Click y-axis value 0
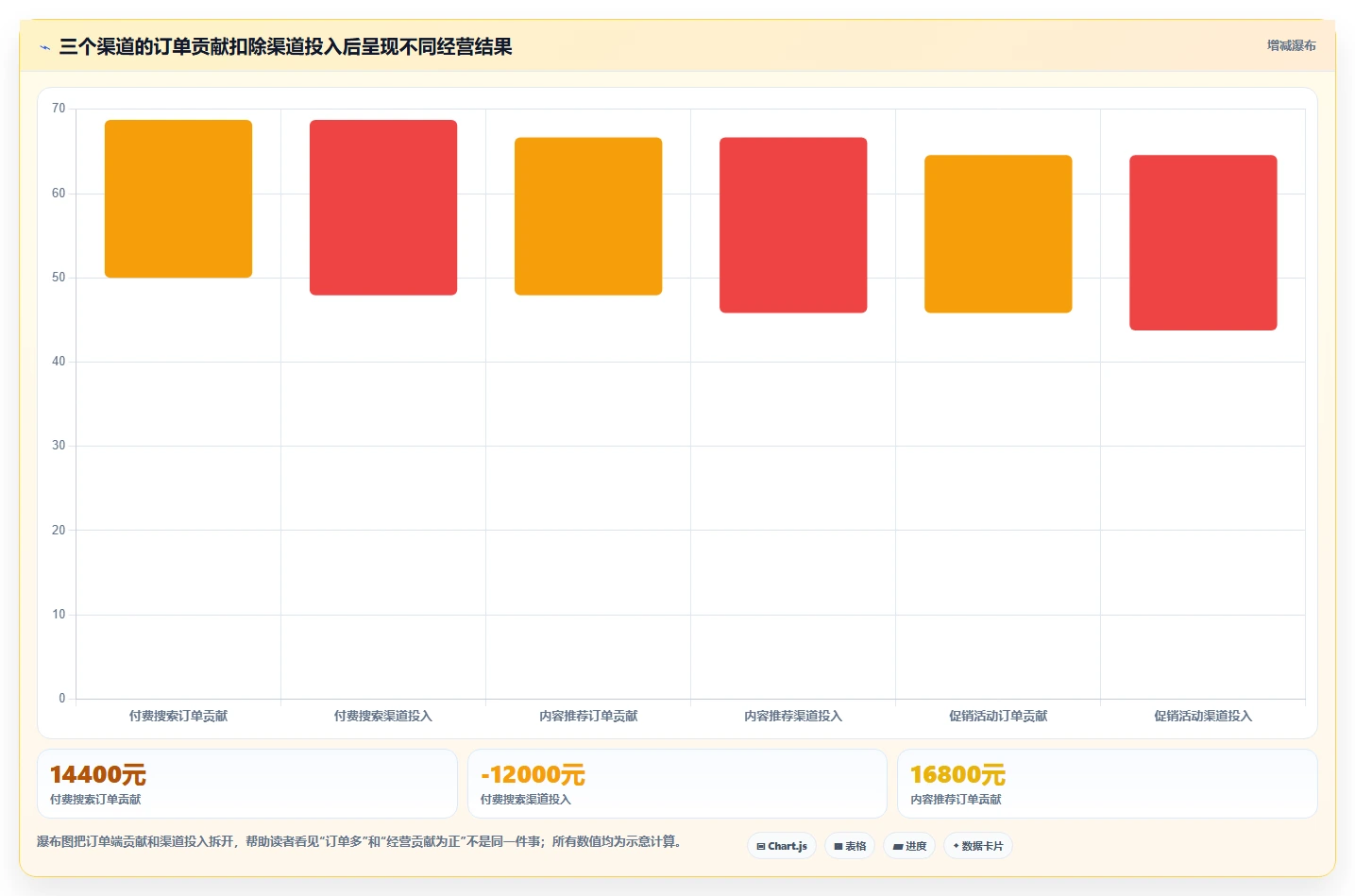 point(62,699)
